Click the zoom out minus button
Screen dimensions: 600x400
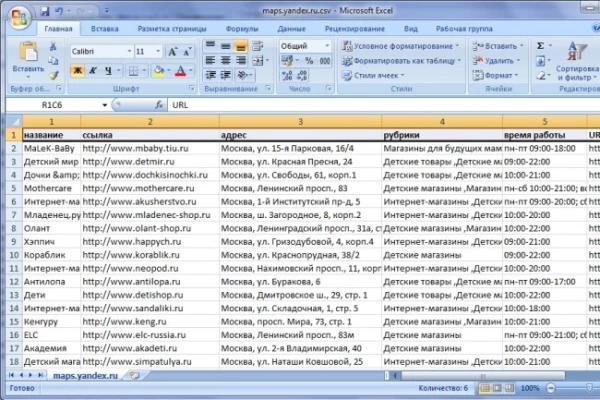click(550, 388)
